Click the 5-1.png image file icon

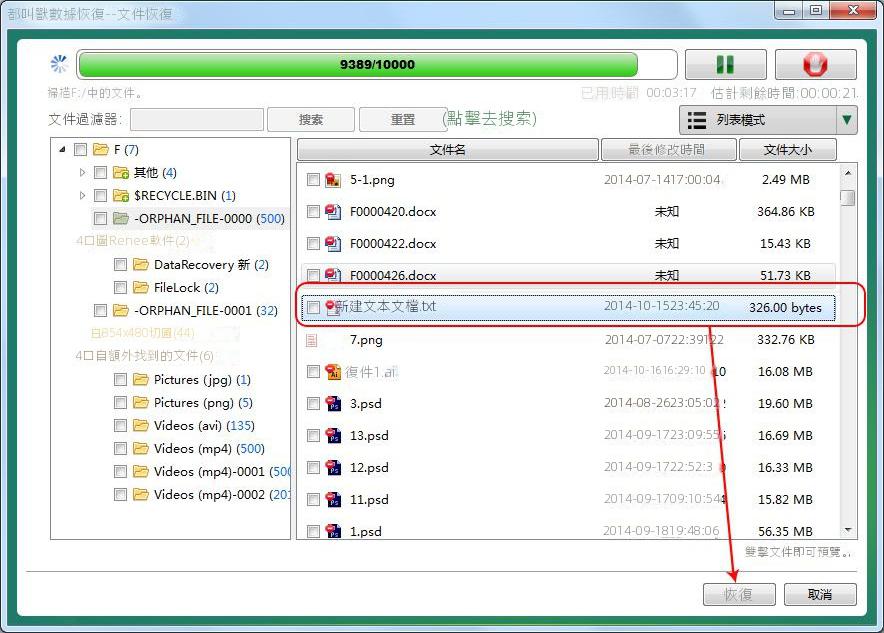(333, 180)
